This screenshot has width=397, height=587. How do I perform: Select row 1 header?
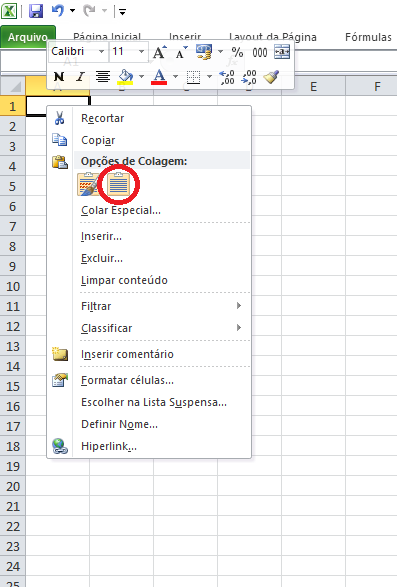pyautogui.click(x=13, y=106)
